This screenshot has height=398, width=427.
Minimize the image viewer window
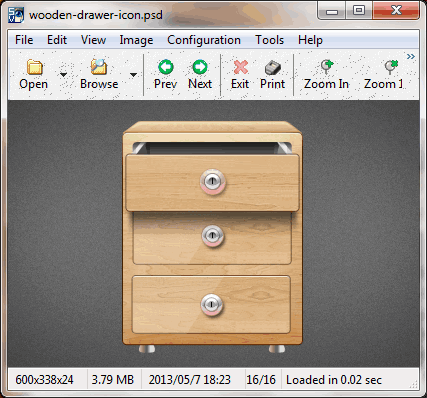coord(332,11)
